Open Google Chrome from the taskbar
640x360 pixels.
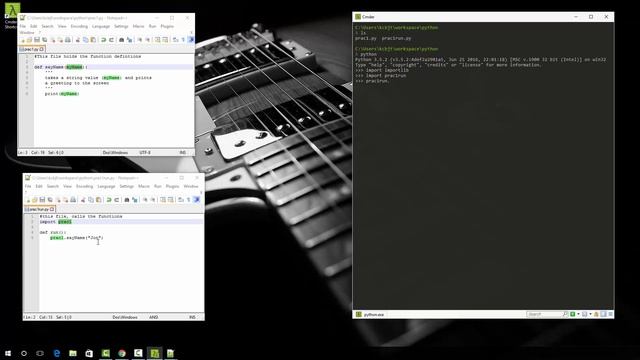point(122,353)
